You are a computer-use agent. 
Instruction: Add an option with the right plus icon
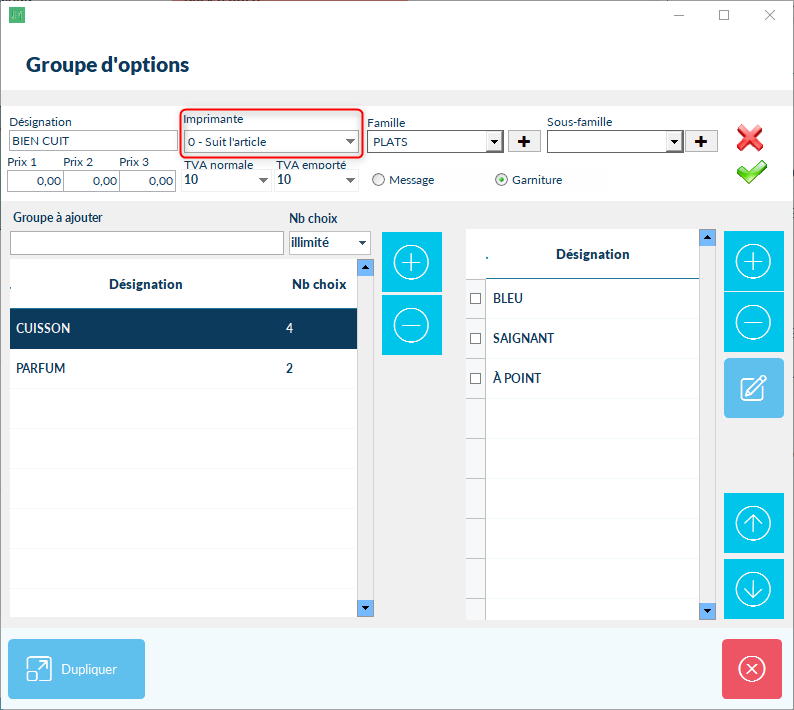pos(753,260)
